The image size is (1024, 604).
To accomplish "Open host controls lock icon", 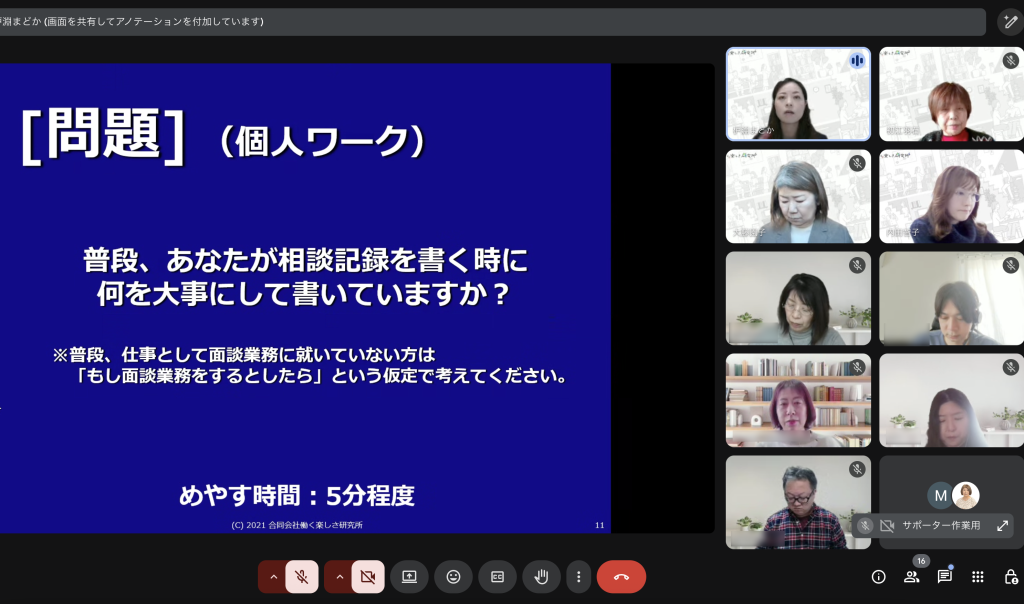I will 1011,577.
